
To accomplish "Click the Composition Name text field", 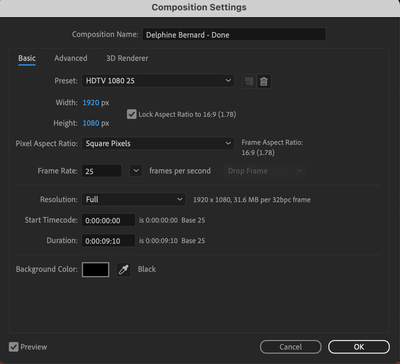I will pos(234,35).
